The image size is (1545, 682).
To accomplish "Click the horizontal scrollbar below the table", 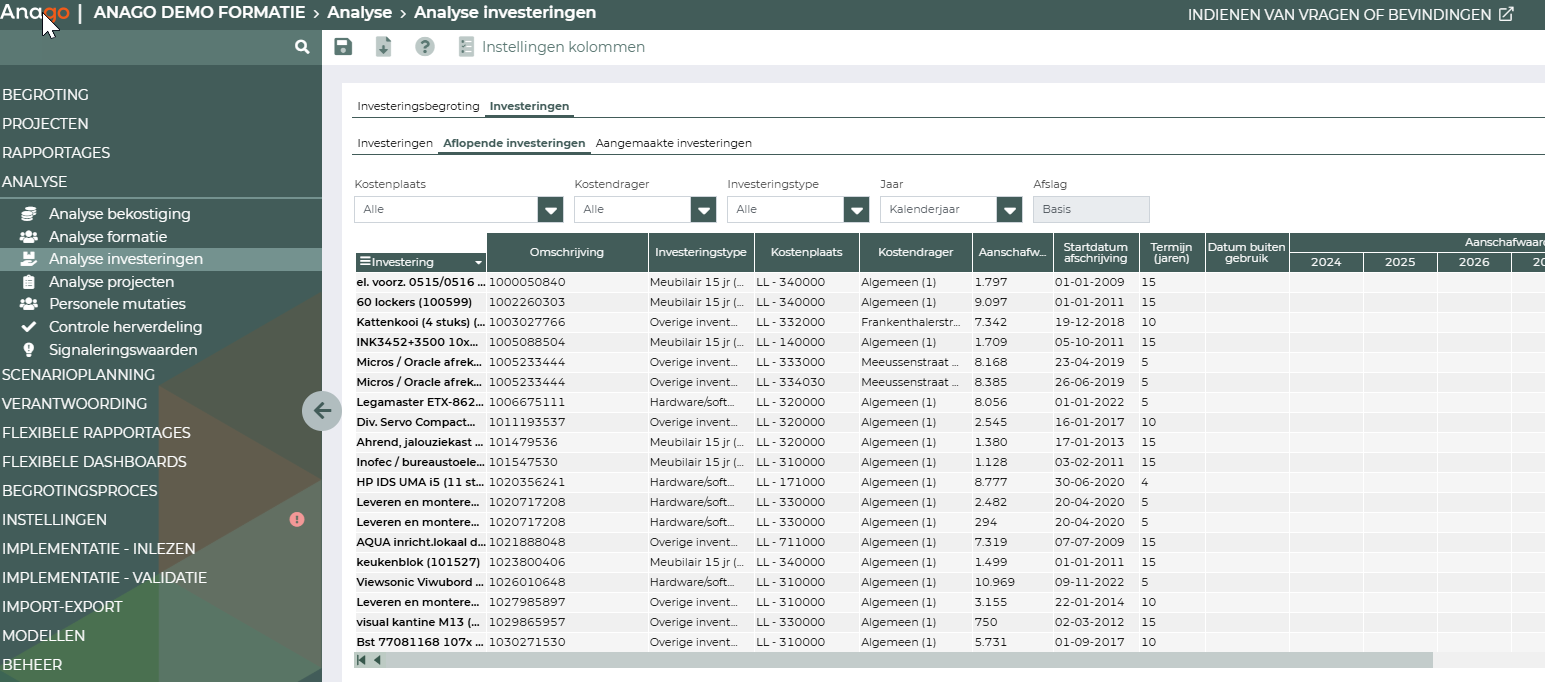I will (x=900, y=660).
